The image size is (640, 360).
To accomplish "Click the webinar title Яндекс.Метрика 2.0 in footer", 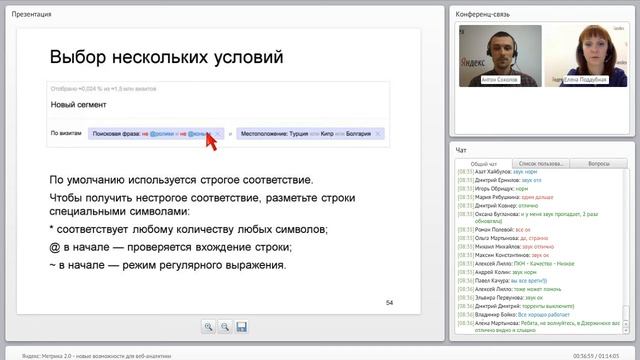I will (97, 356).
